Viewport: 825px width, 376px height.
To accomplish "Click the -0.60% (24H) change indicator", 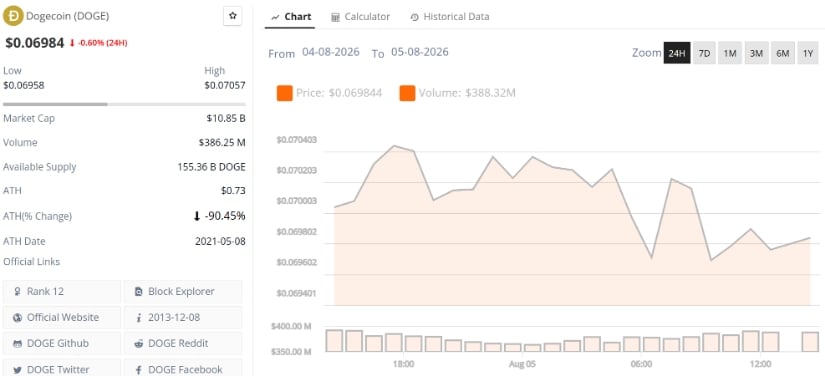I will pos(98,43).
